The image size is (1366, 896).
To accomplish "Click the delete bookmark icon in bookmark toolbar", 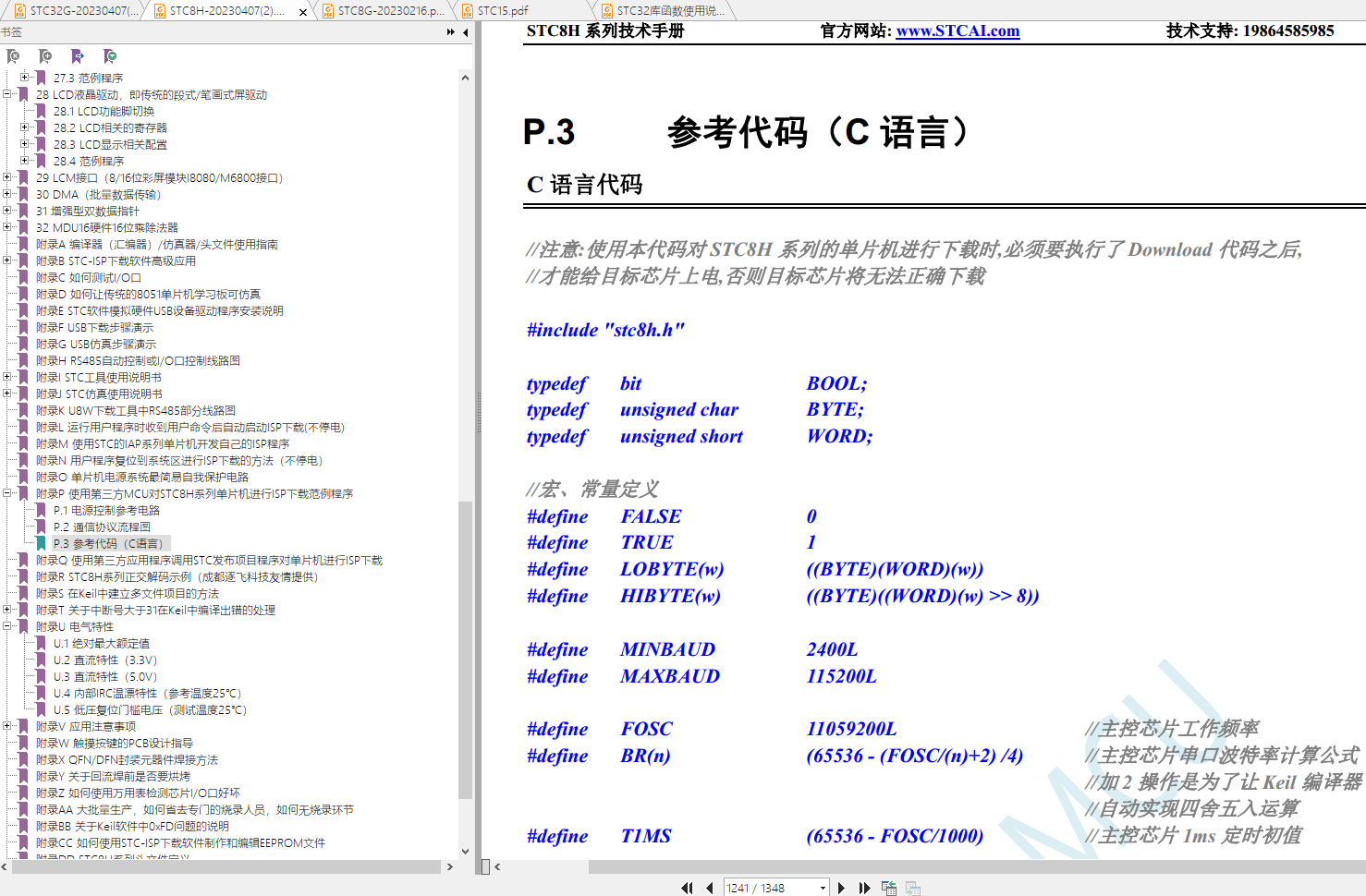I will click(x=13, y=56).
